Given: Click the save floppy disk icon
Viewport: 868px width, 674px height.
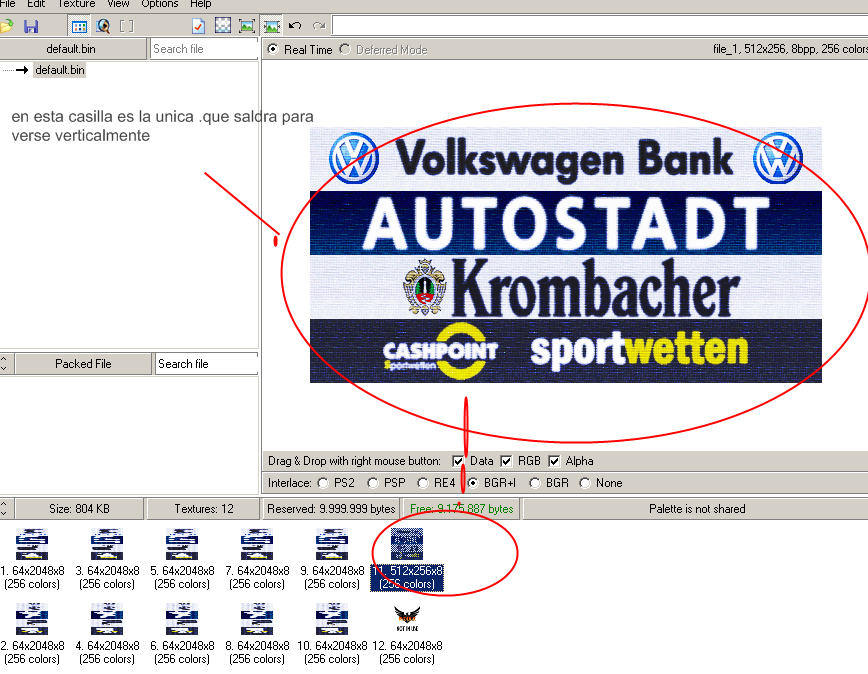Looking at the screenshot, I should [x=31, y=26].
